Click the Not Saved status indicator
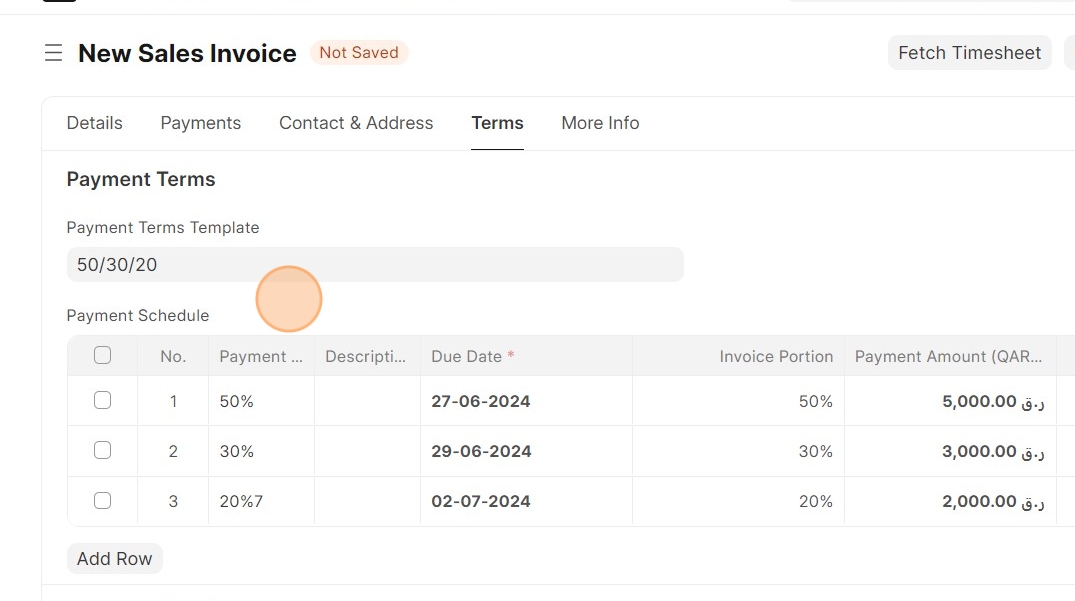Screen dimensions: 1075x601 (359, 53)
